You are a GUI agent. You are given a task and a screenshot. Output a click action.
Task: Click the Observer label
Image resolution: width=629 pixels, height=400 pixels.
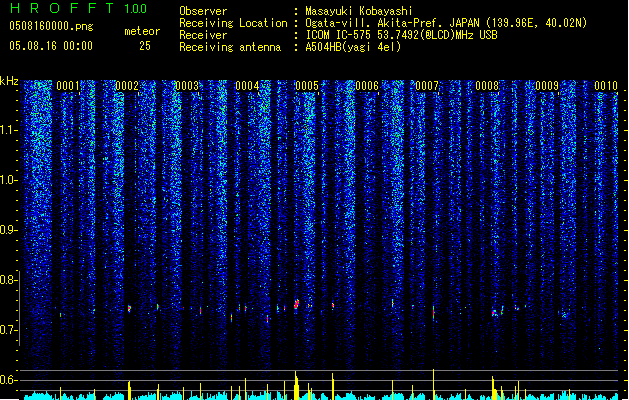pyautogui.click(x=203, y=11)
